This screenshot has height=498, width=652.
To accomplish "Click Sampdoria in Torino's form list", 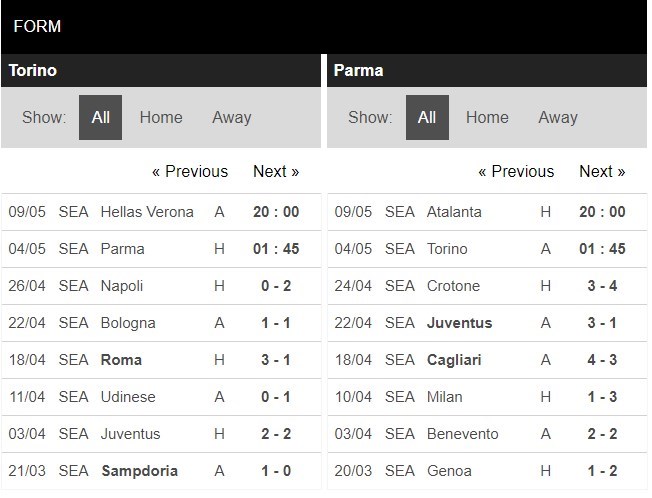I will point(139,471).
